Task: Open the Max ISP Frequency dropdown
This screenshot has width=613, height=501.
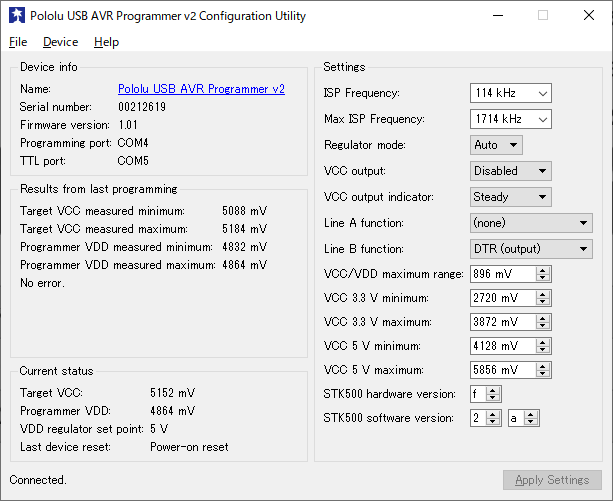Action: [511, 119]
